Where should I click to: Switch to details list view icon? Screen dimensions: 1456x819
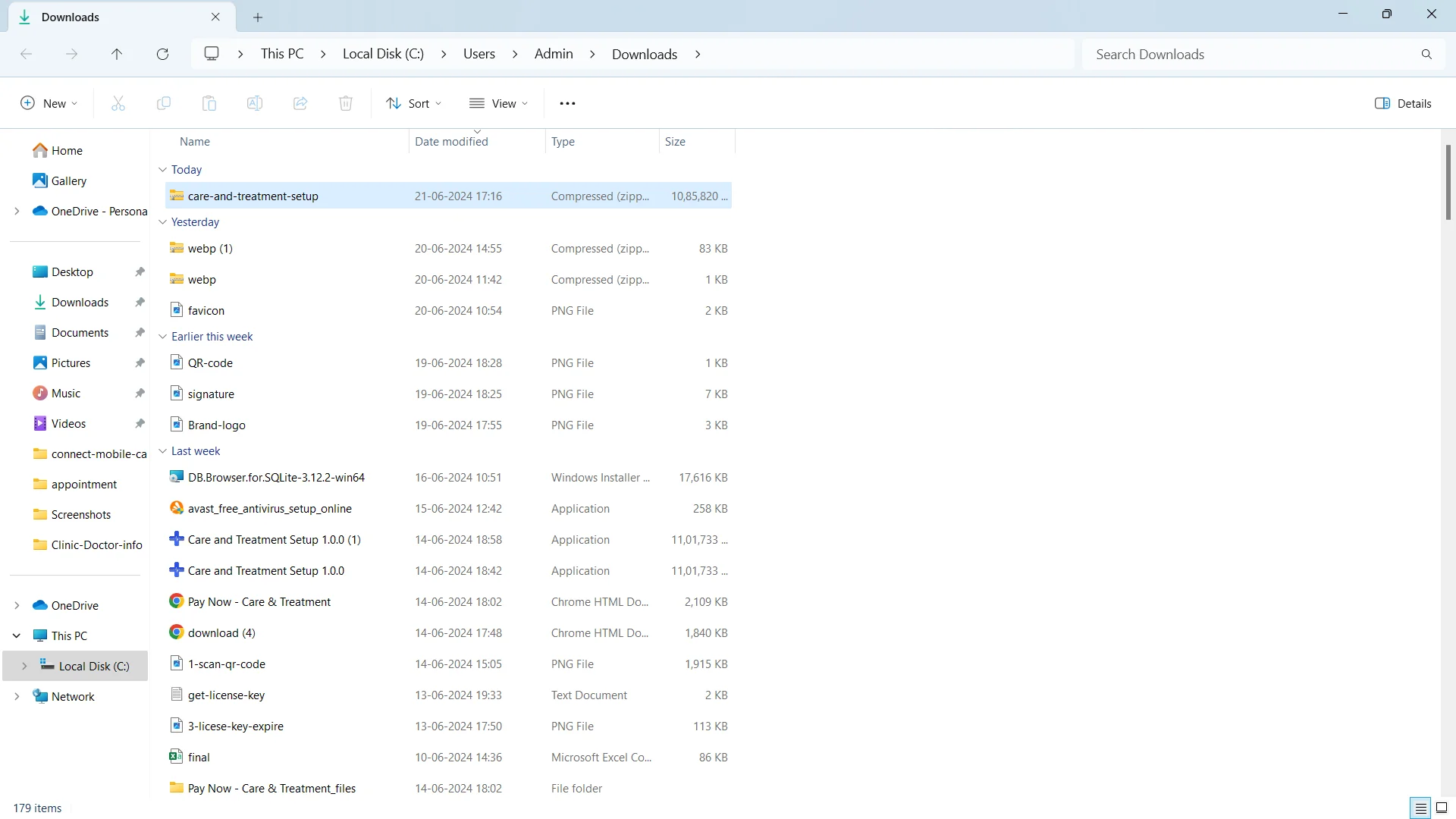[x=1420, y=808]
